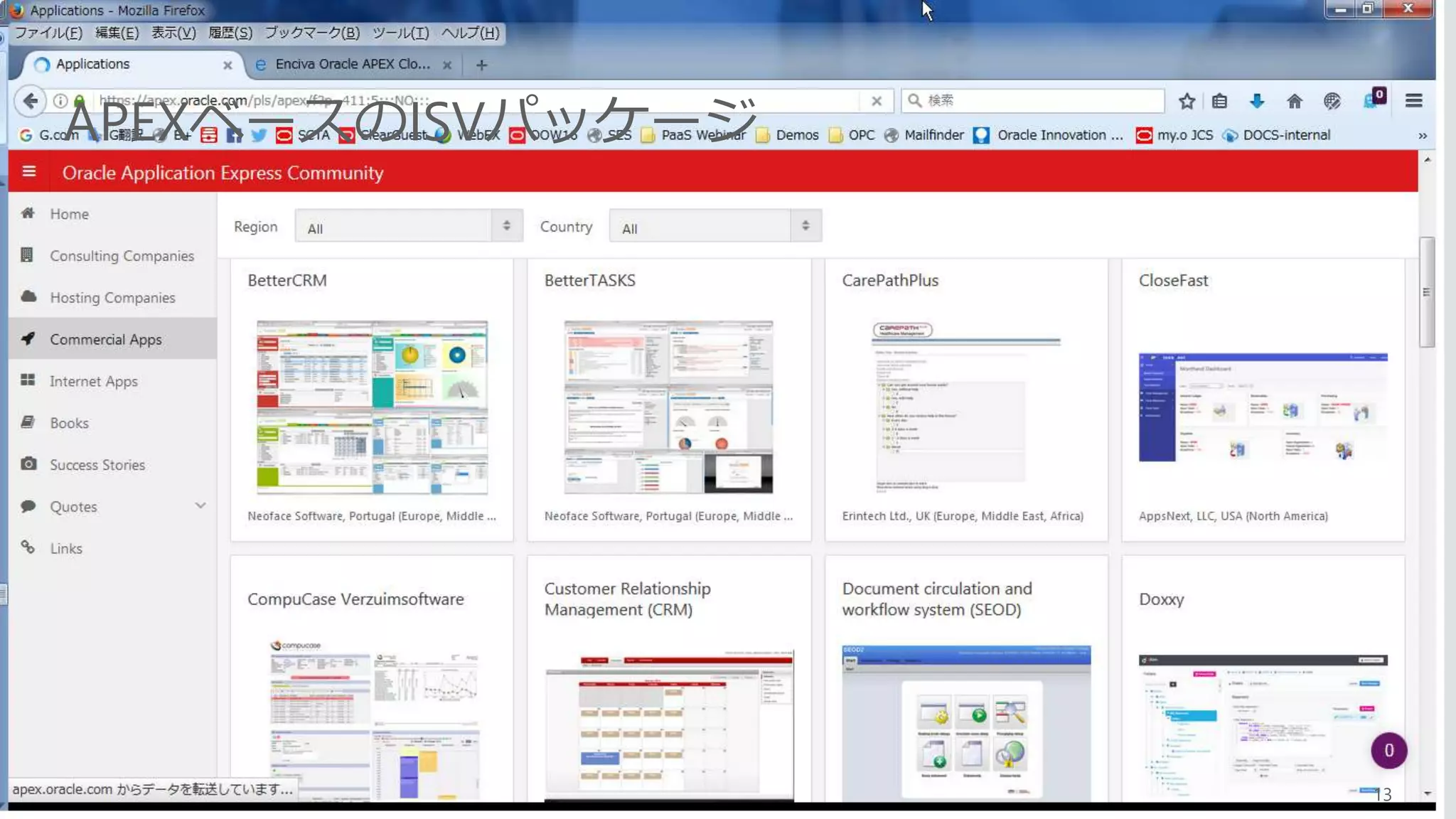The height and width of the screenshot is (819, 1456).
Task: Go to Firefox home page icon
Action: click(x=1294, y=101)
